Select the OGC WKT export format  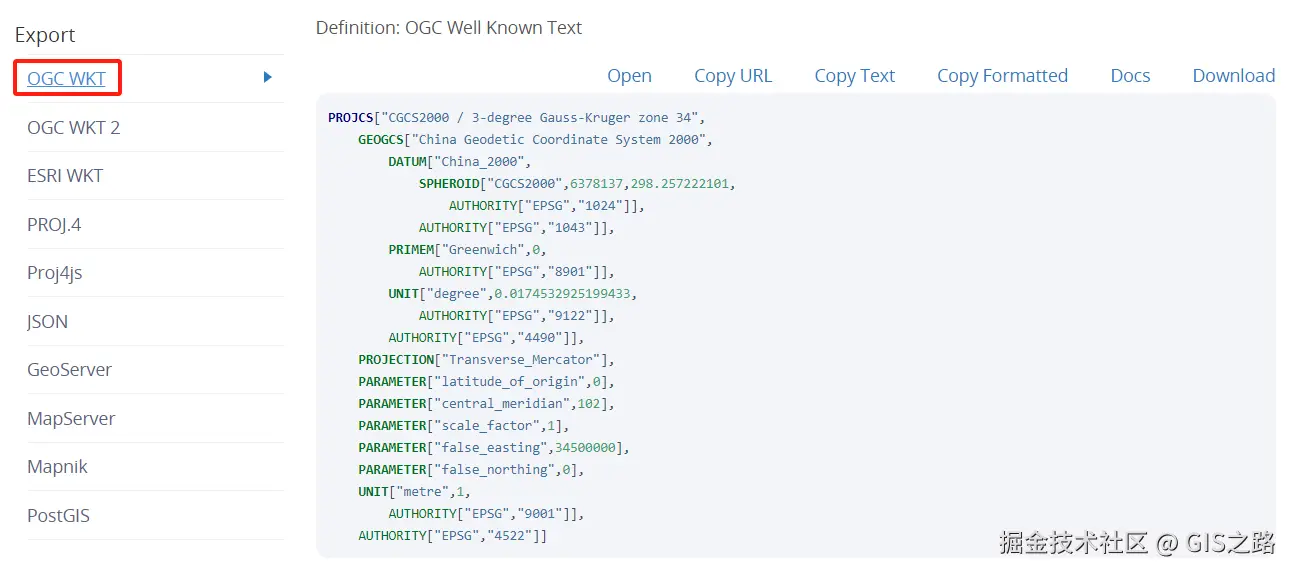coord(66,78)
